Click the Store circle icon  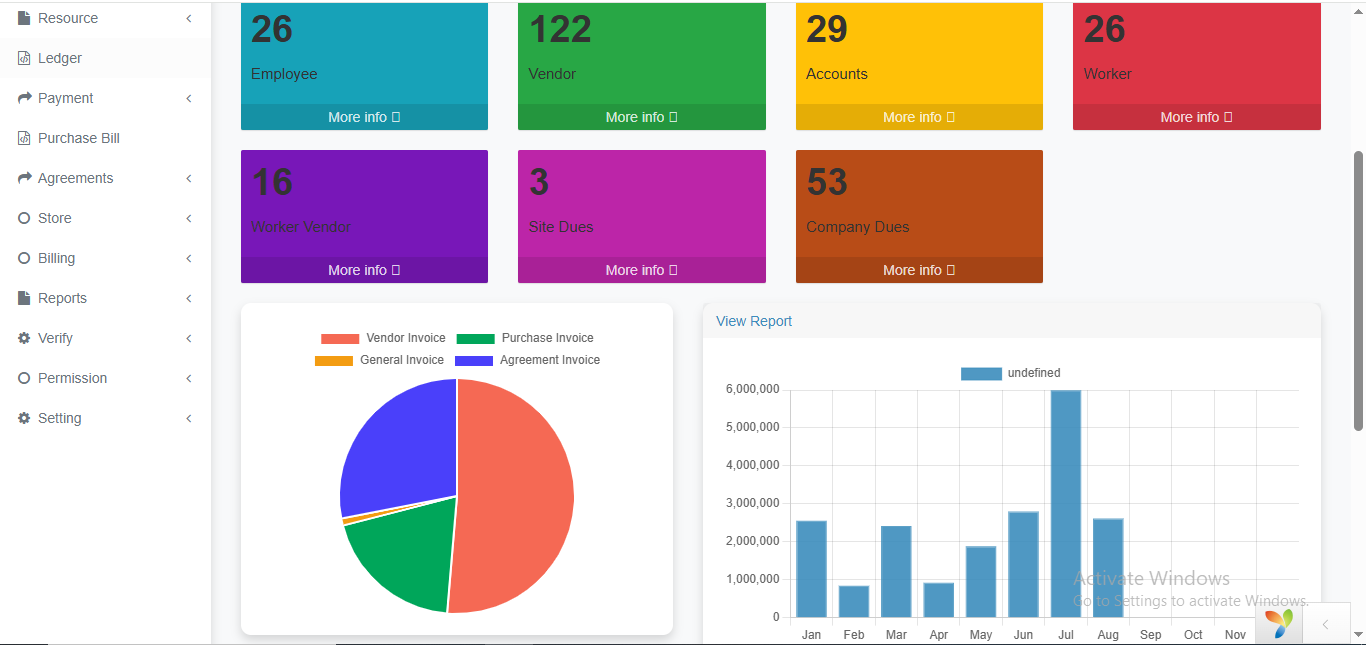tap(25, 218)
